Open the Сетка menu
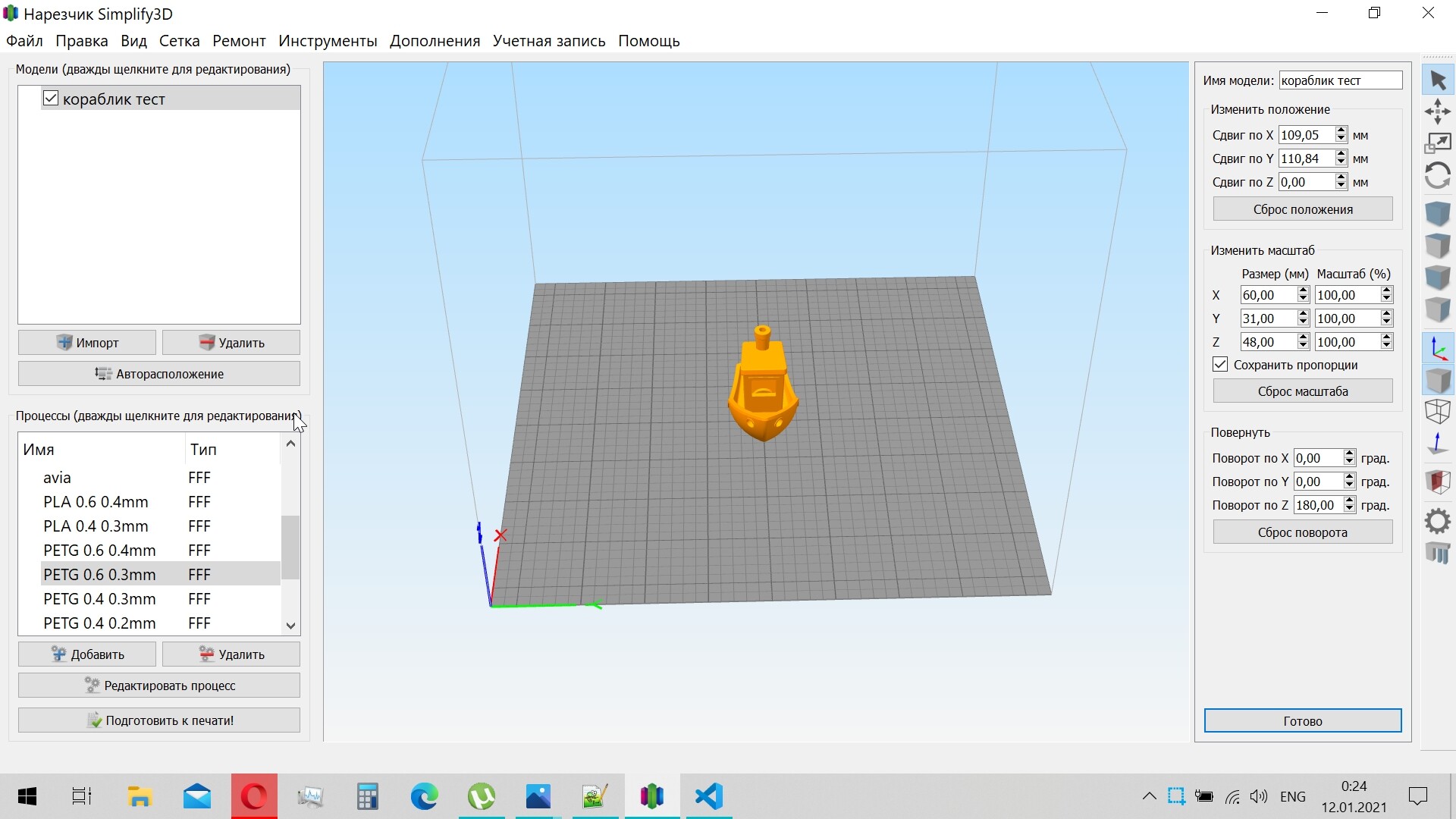Viewport: 1456px width, 819px height. [180, 41]
